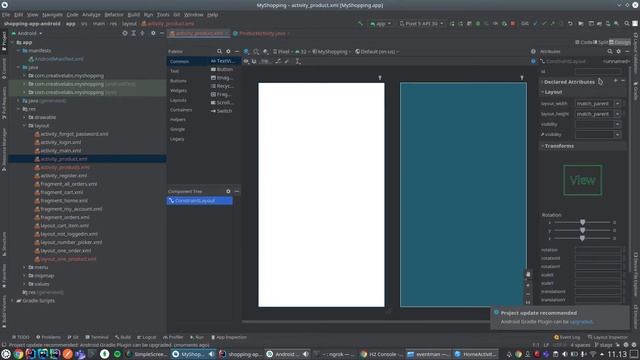
Task: Open the Attributes panel settings gear
Action: [618, 51]
